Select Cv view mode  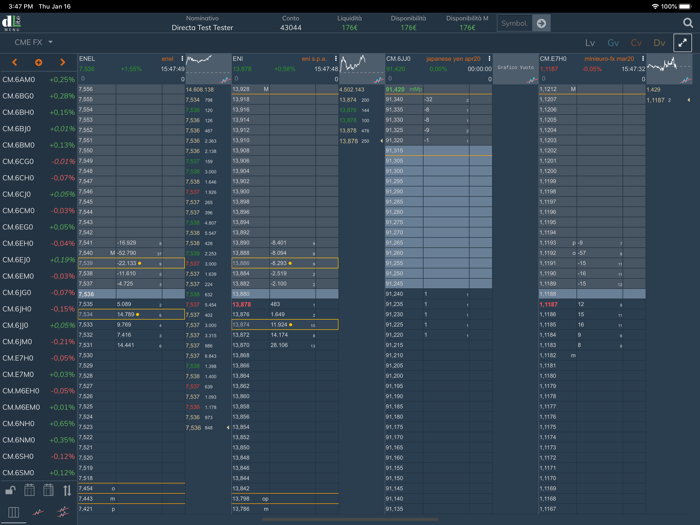pos(636,43)
